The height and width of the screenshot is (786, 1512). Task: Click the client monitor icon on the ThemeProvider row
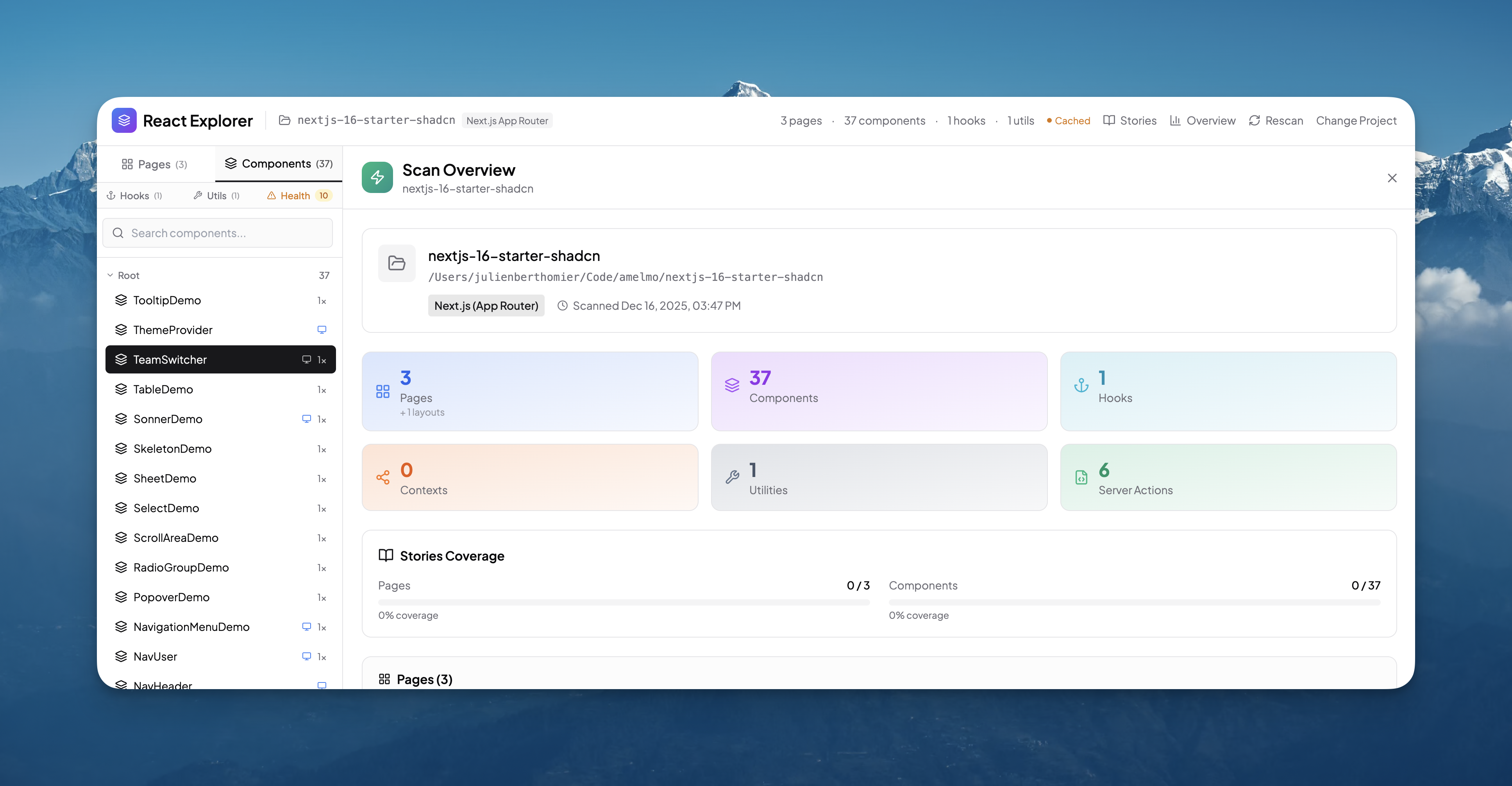(322, 330)
